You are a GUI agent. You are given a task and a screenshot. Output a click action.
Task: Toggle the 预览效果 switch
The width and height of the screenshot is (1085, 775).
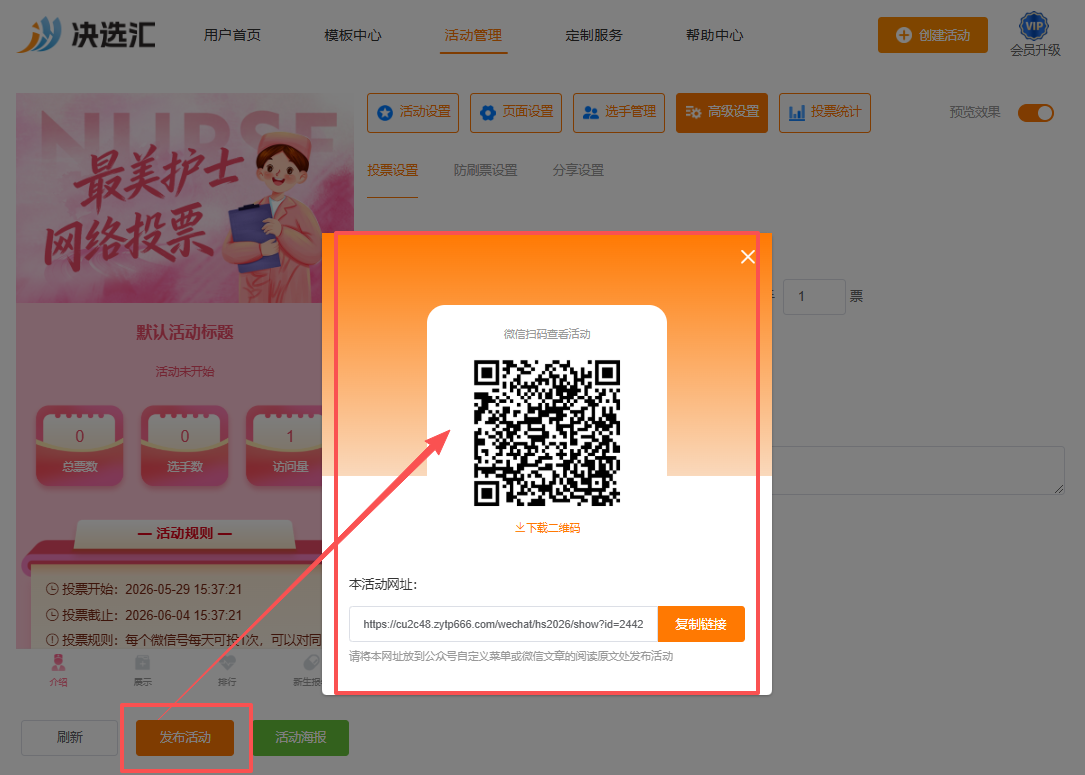pyautogui.click(x=1035, y=113)
